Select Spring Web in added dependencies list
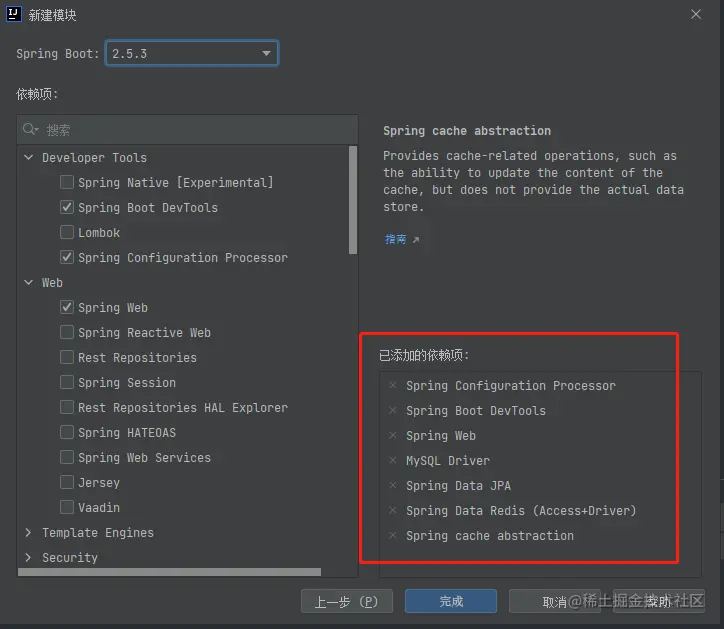Screen dimensions: 724x629 (x=440, y=435)
